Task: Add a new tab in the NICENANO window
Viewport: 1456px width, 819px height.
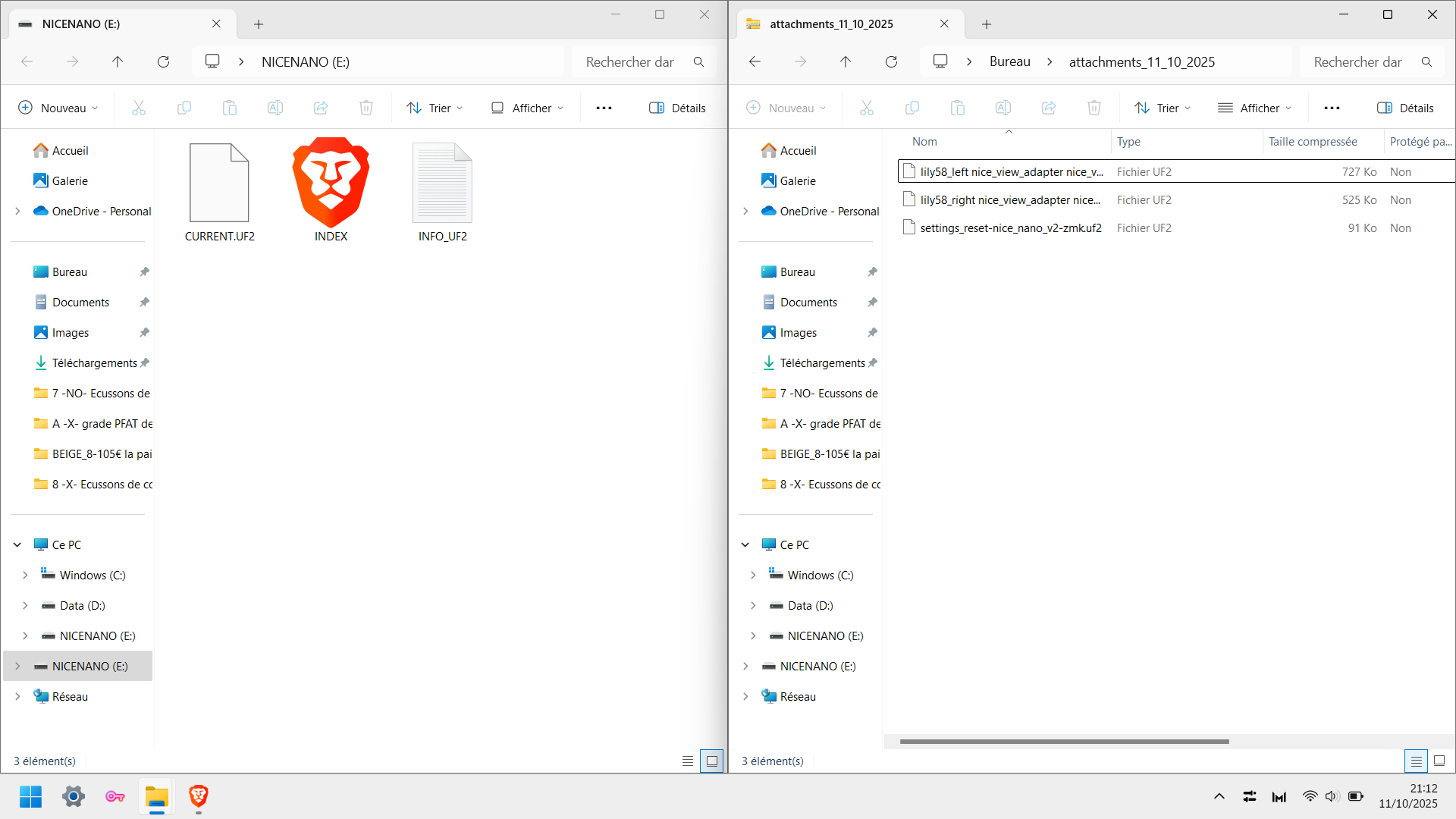Action: tap(259, 24)
